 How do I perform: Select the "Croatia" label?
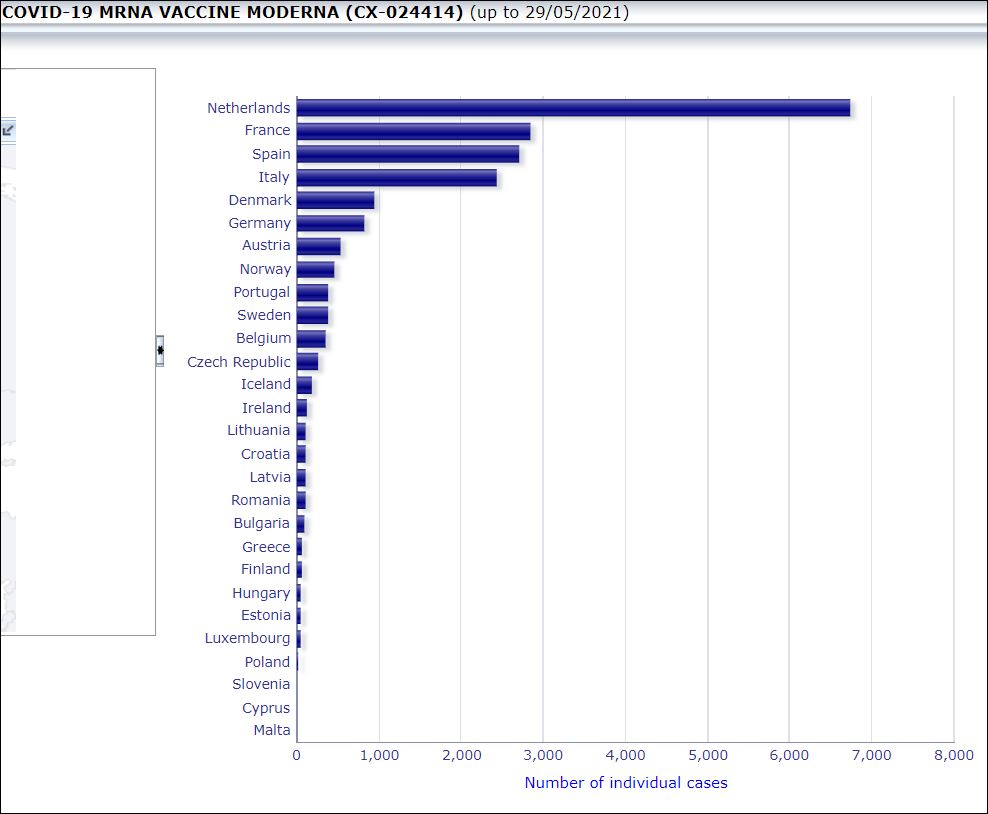(265, 454)
